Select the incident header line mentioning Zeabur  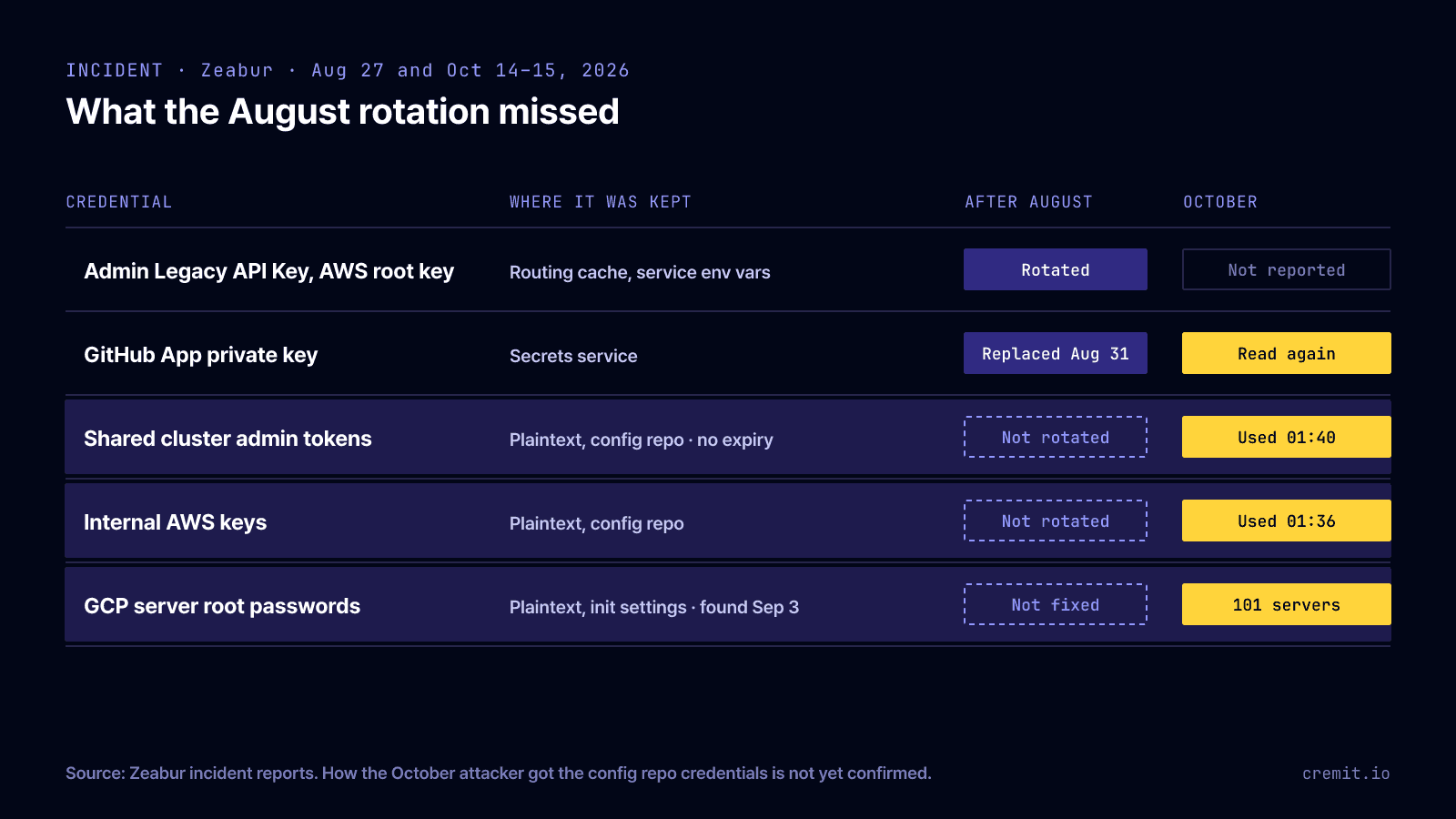click(x=348, y=70)
